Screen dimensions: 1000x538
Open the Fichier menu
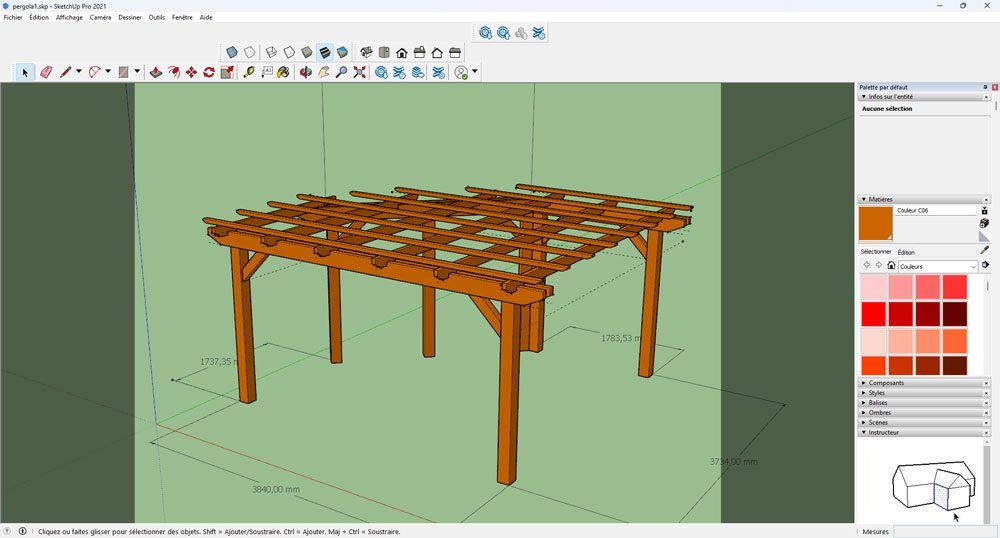[x=13, y=17]
